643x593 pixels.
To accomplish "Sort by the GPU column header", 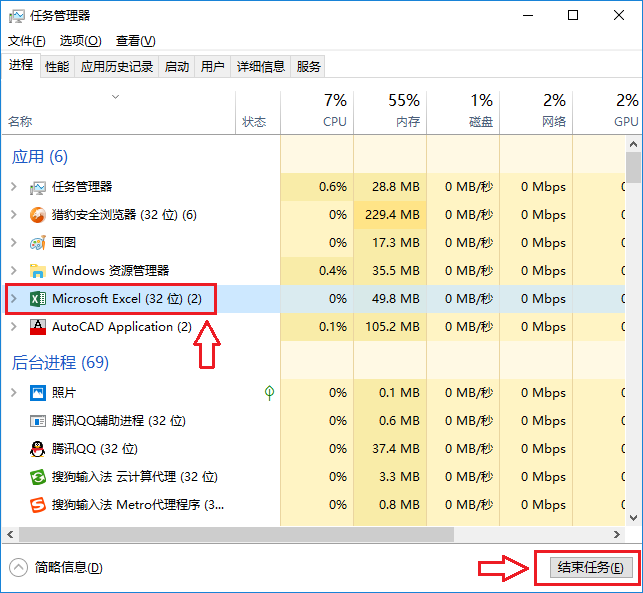I will pos(606,113).
